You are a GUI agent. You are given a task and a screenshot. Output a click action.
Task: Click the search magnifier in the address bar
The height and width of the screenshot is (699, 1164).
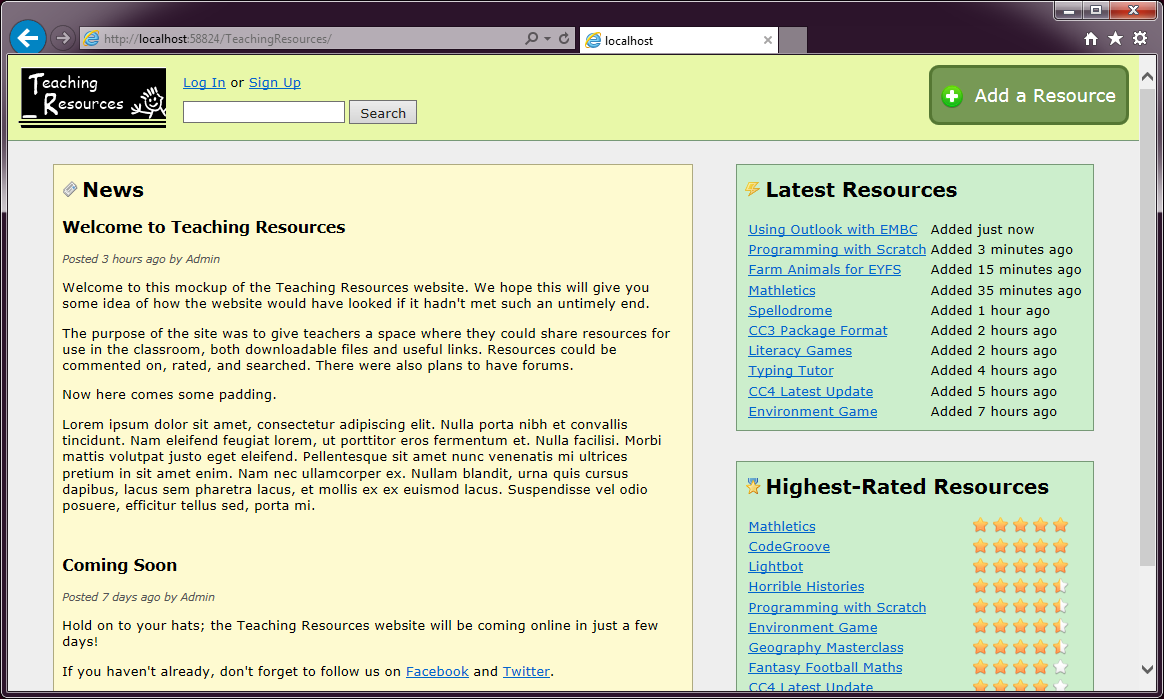532,39
